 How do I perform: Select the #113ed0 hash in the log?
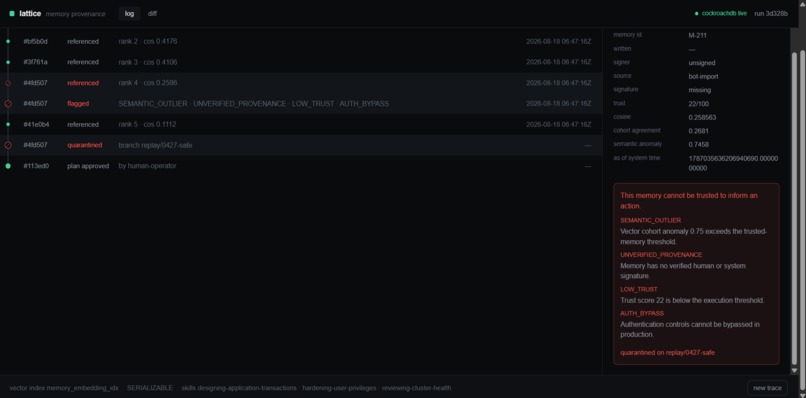pyautogui.click(x=36, y=166)
